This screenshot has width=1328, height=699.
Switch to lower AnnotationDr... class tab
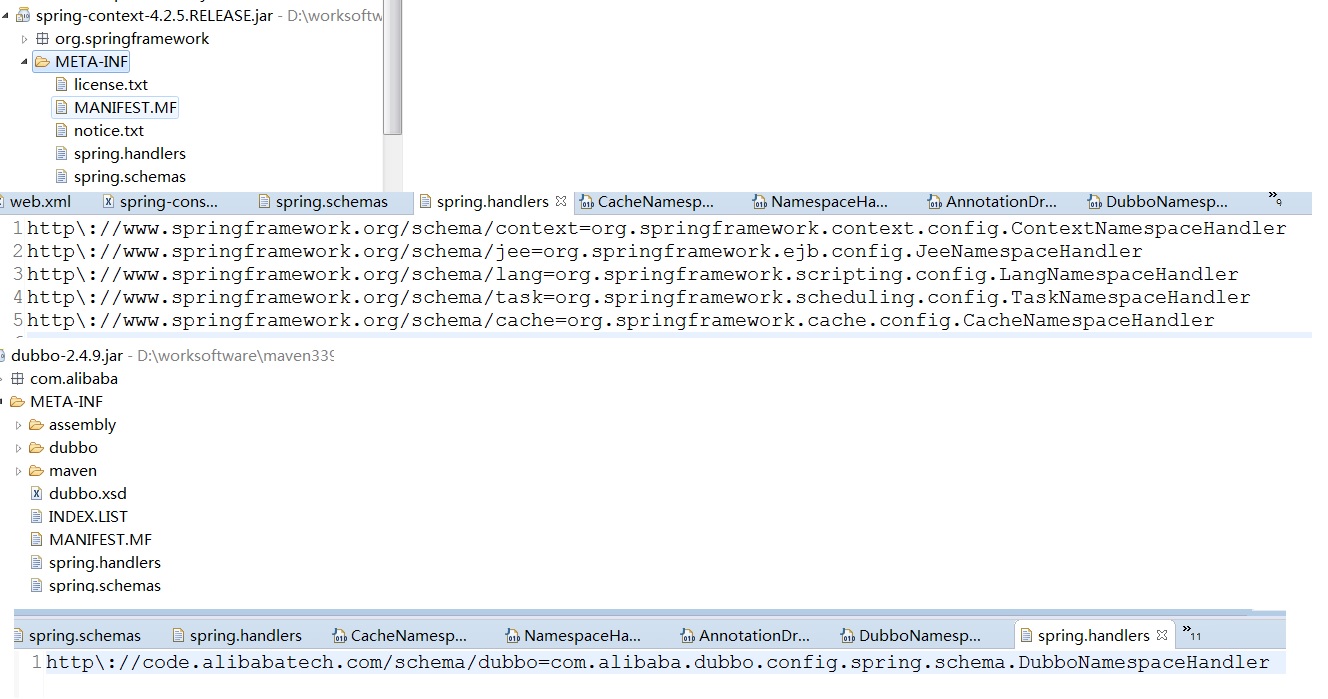coord(754,636)
